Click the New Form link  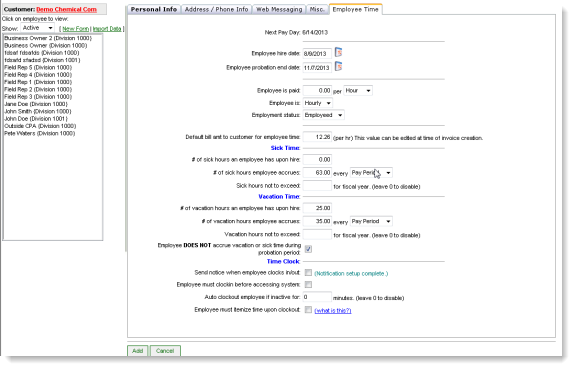coord(75,29)
